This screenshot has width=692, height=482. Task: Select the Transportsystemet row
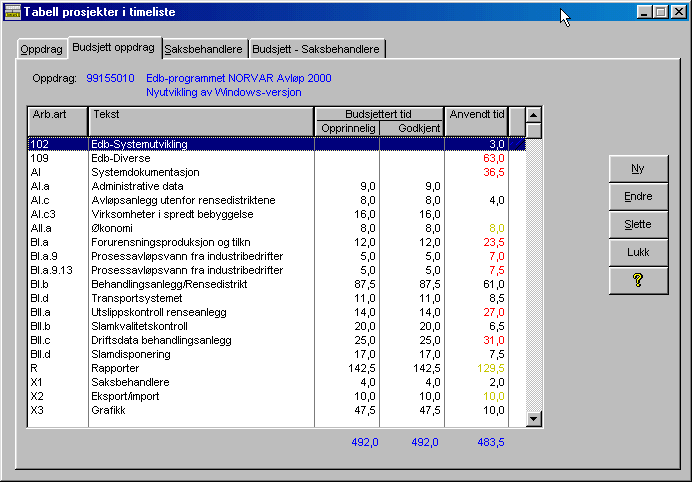tap(277, 298)
